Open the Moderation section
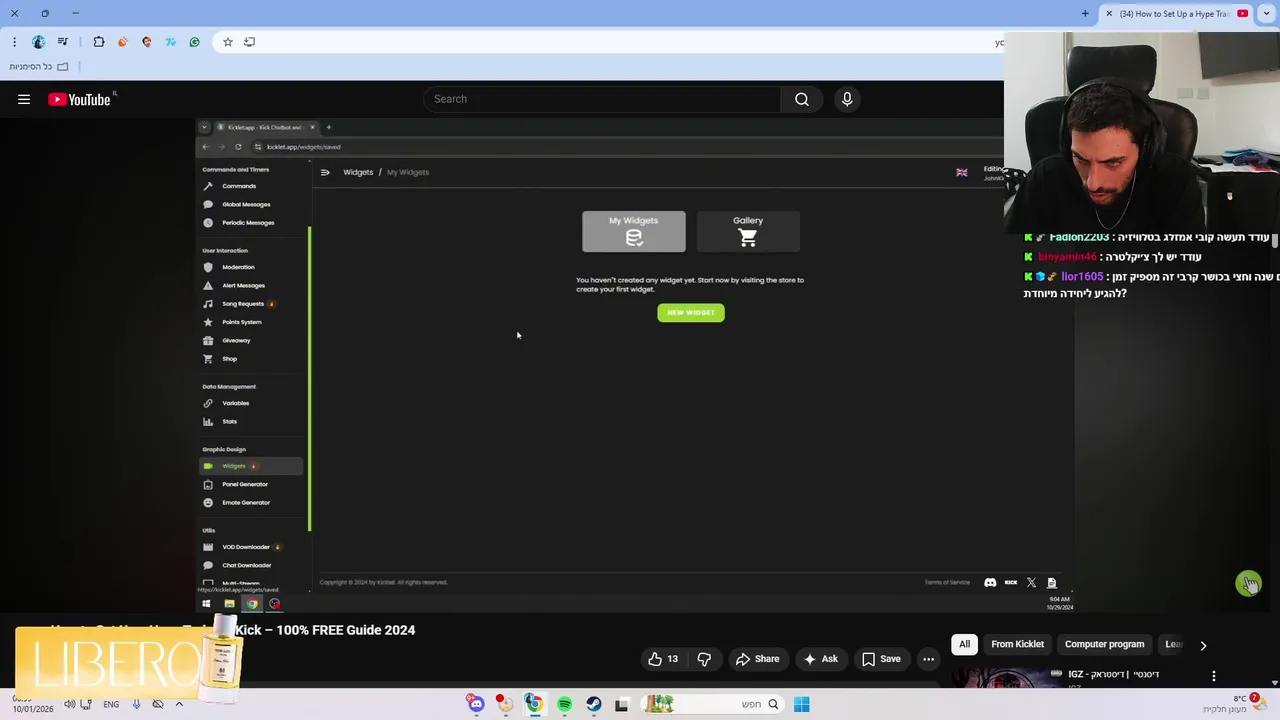The width and height of the screenshot is (1280, 720). (252, 267)
